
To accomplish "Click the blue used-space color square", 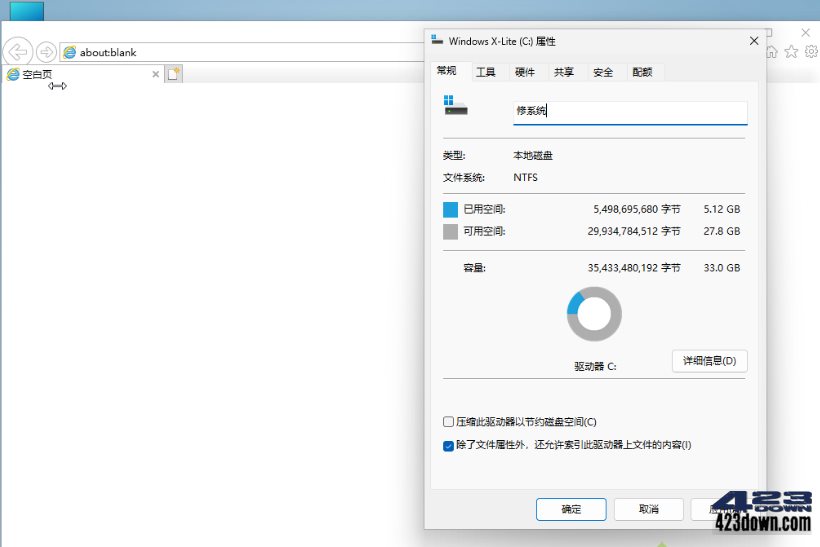I will click(450, 210).
